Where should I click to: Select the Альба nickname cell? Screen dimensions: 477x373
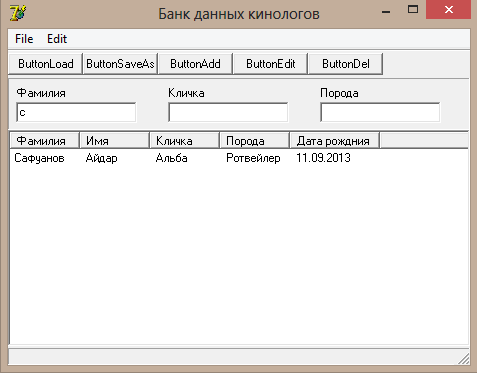(171, 158)
